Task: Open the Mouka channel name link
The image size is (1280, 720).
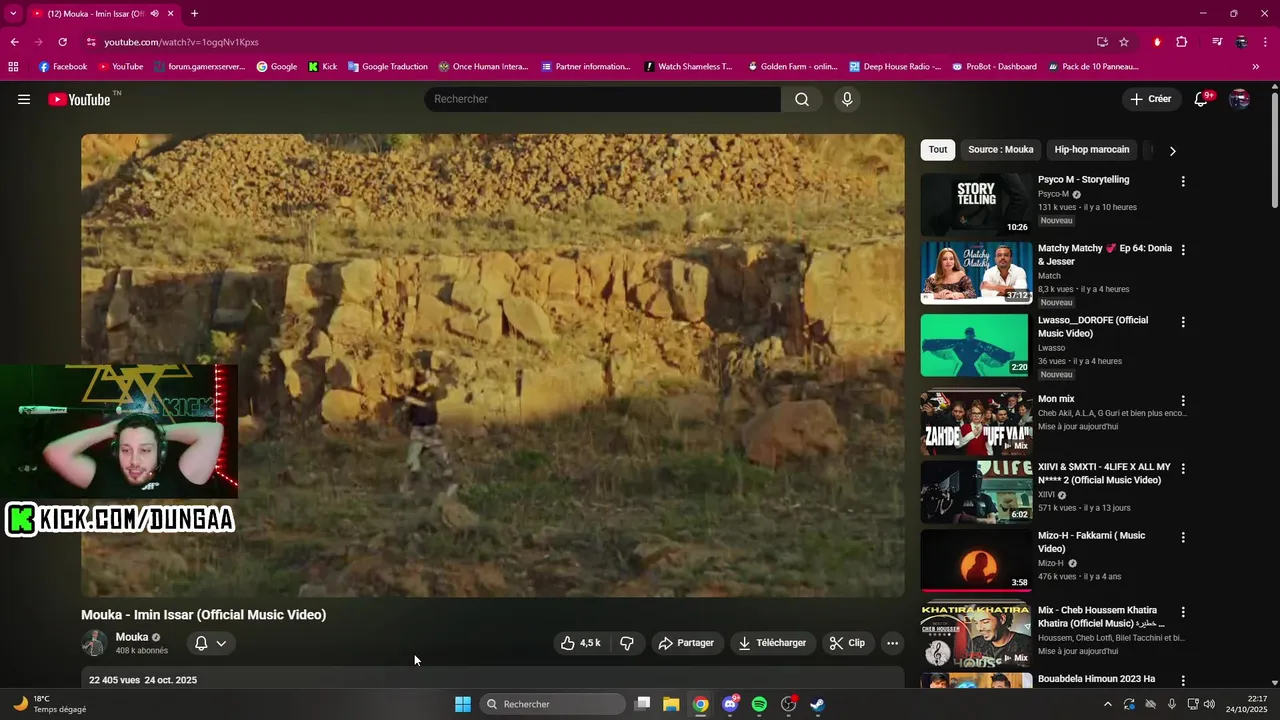Action: 132,637
